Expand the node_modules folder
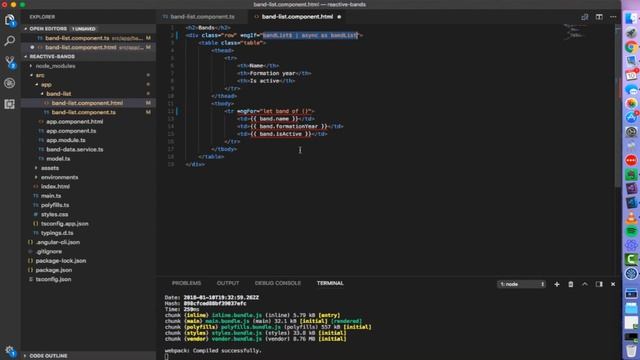Image resolution: width=640 pixels, height=360 pixels. (x=56, y=66)
